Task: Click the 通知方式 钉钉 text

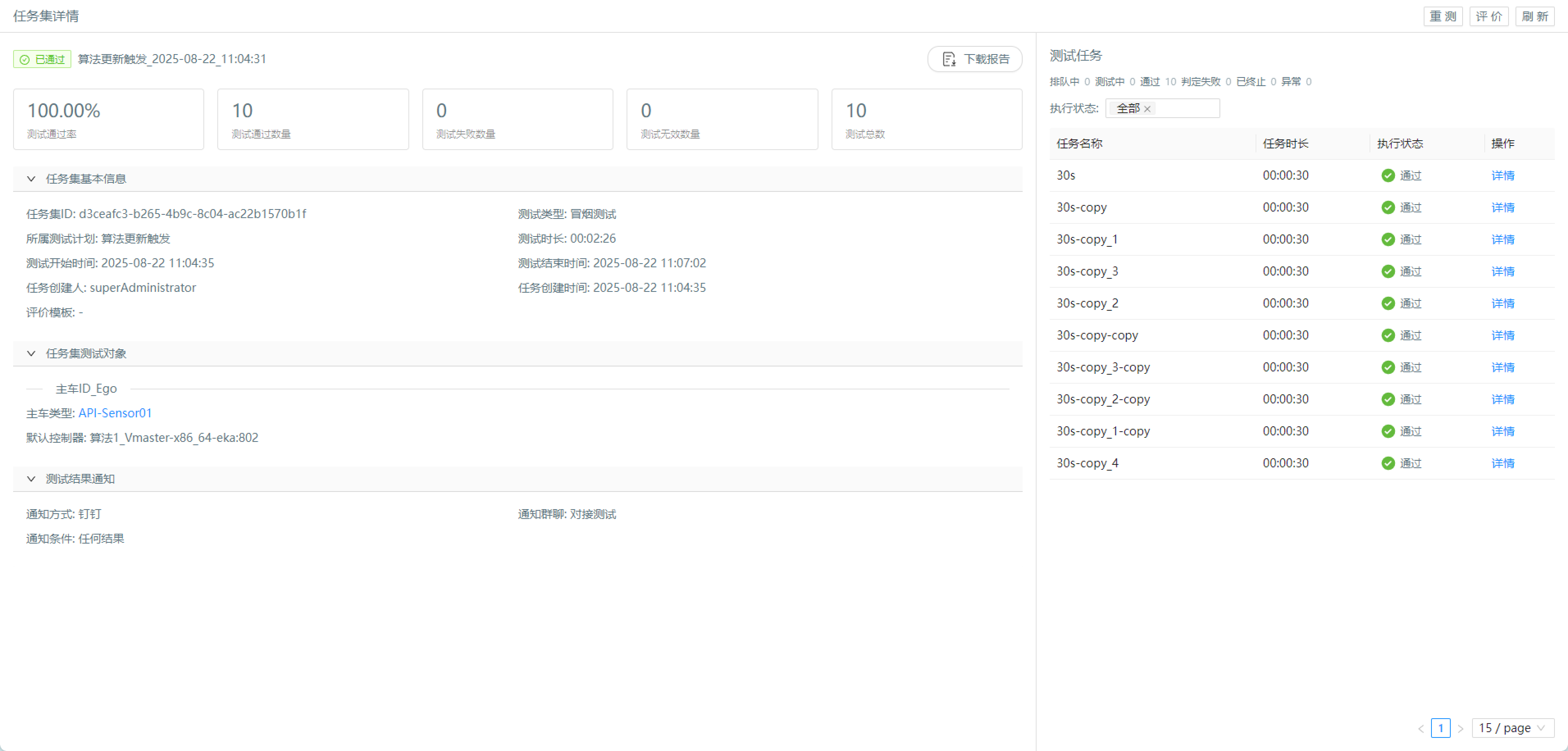Action: 64,514
